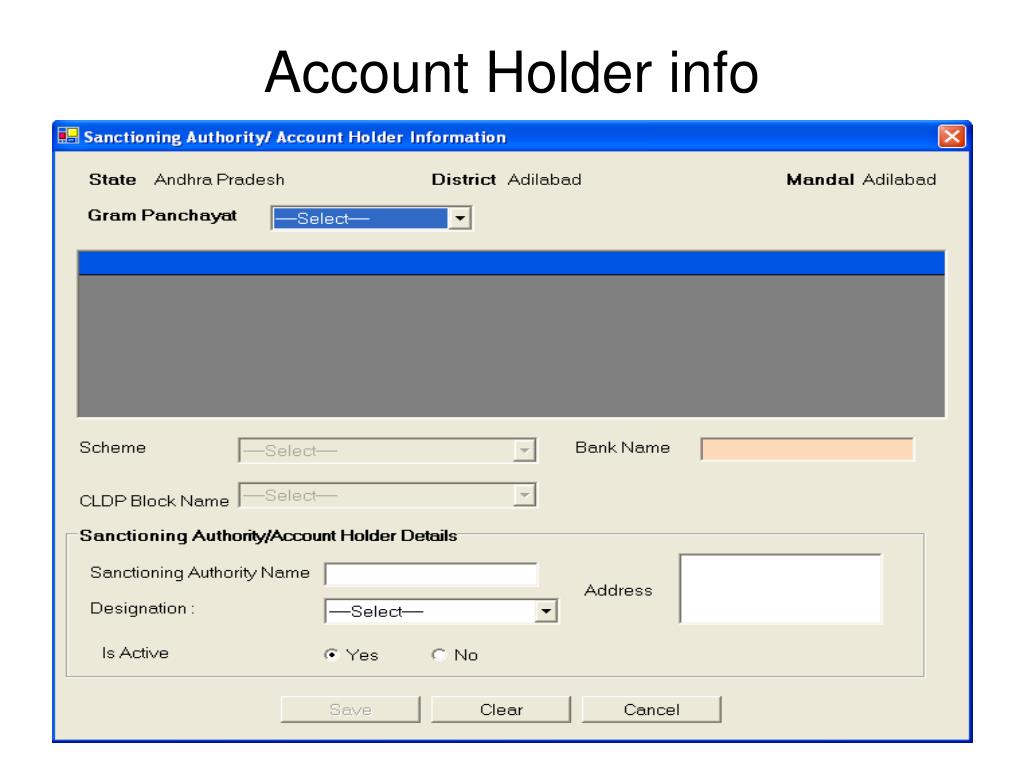Screen dimensions: 1024x768
Task: Select the Yes radio for Is Active
Action: click(332, 654)
